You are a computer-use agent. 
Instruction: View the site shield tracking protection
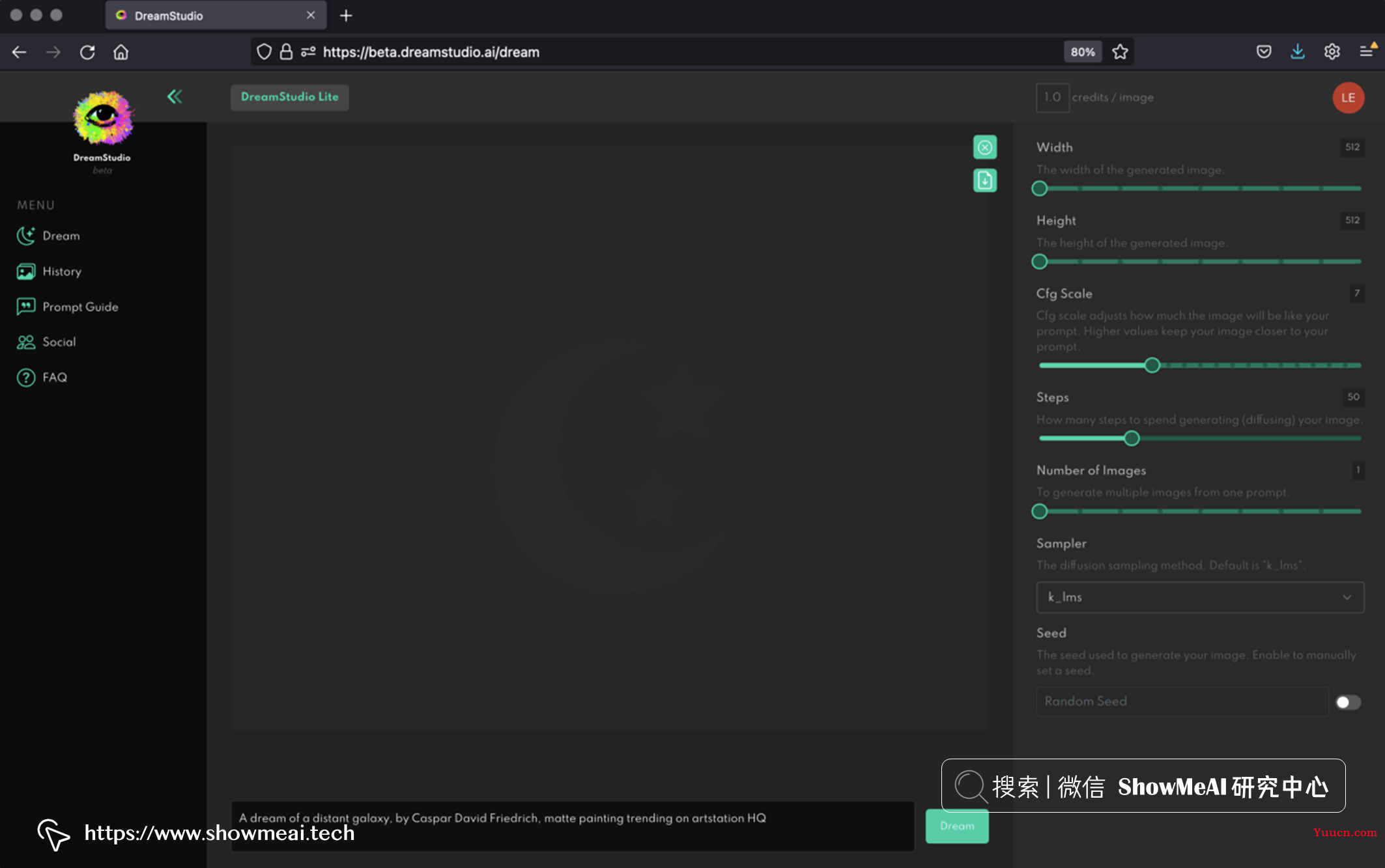click(264, 52)
